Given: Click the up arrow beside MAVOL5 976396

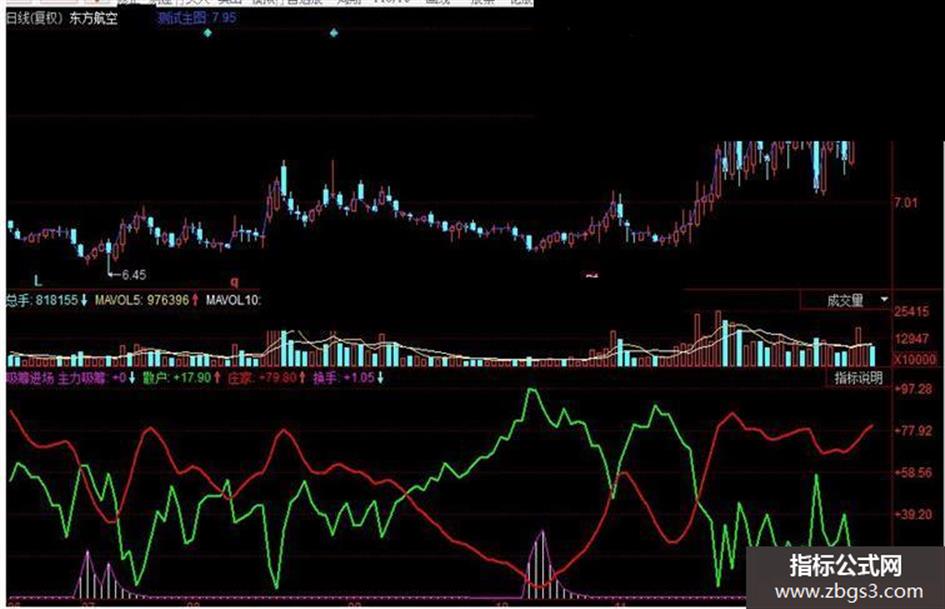Looking at the screenshot, I should click(195, 300).
